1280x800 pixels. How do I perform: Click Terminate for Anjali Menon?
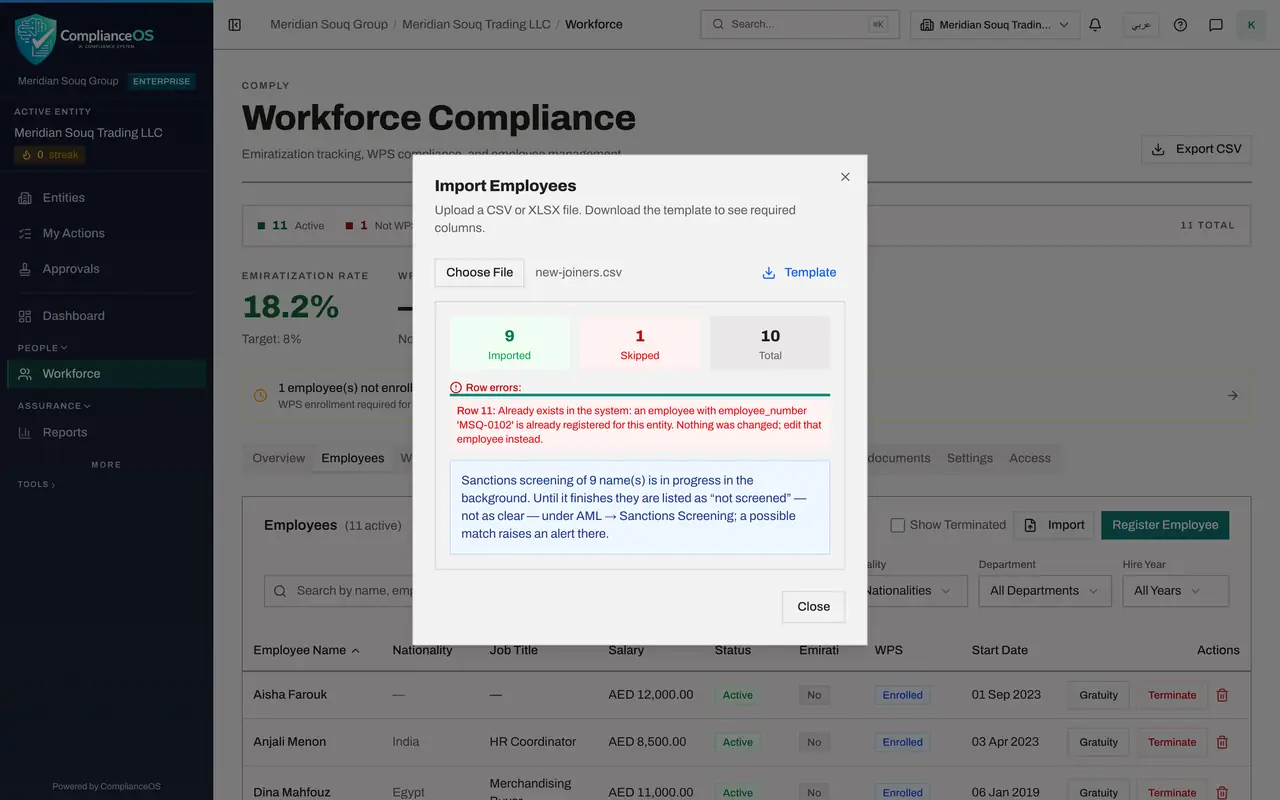[1172, 742]
